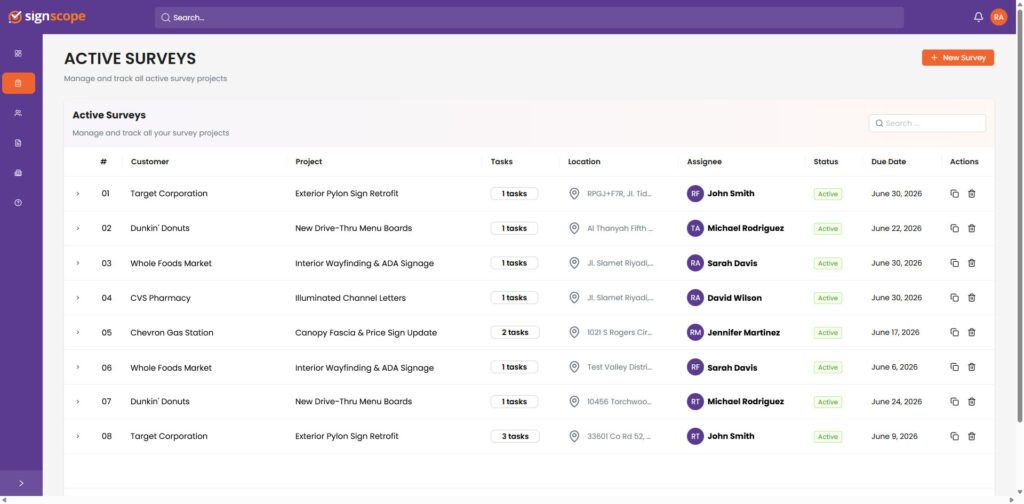Click Active status badge in row 07
The image size is (1024, 504).
(827, 402)
